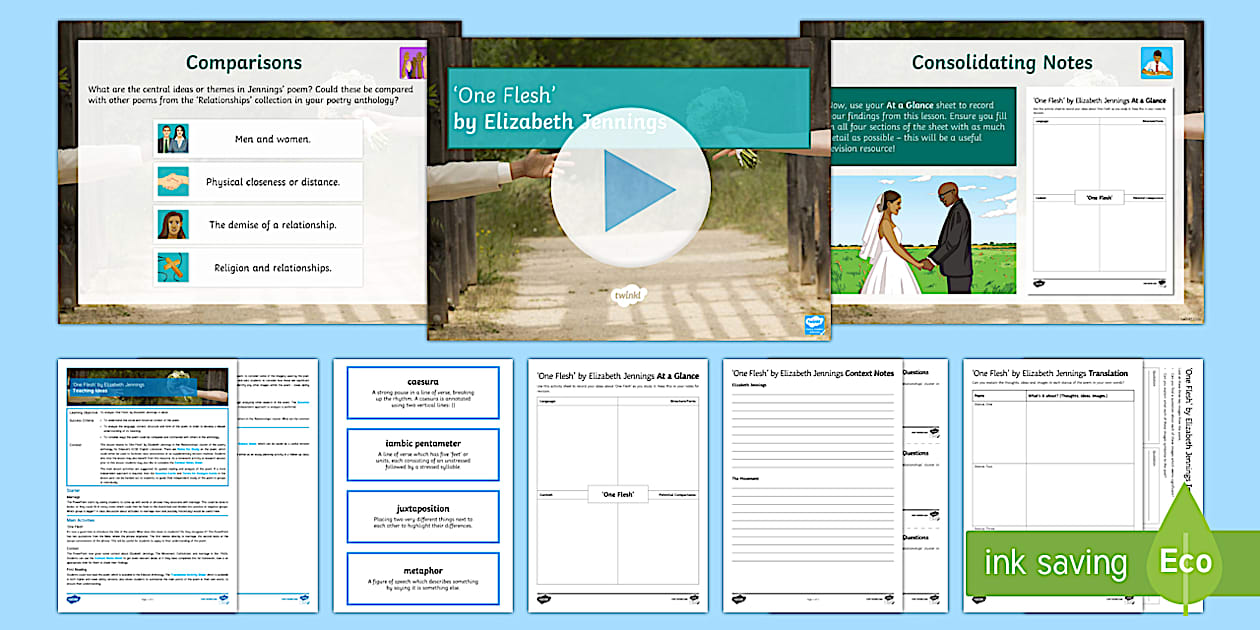Click the purple icon on the Comparisons slide corner
This screenshot has height=630, width=1260.
[x=412, y=63]
